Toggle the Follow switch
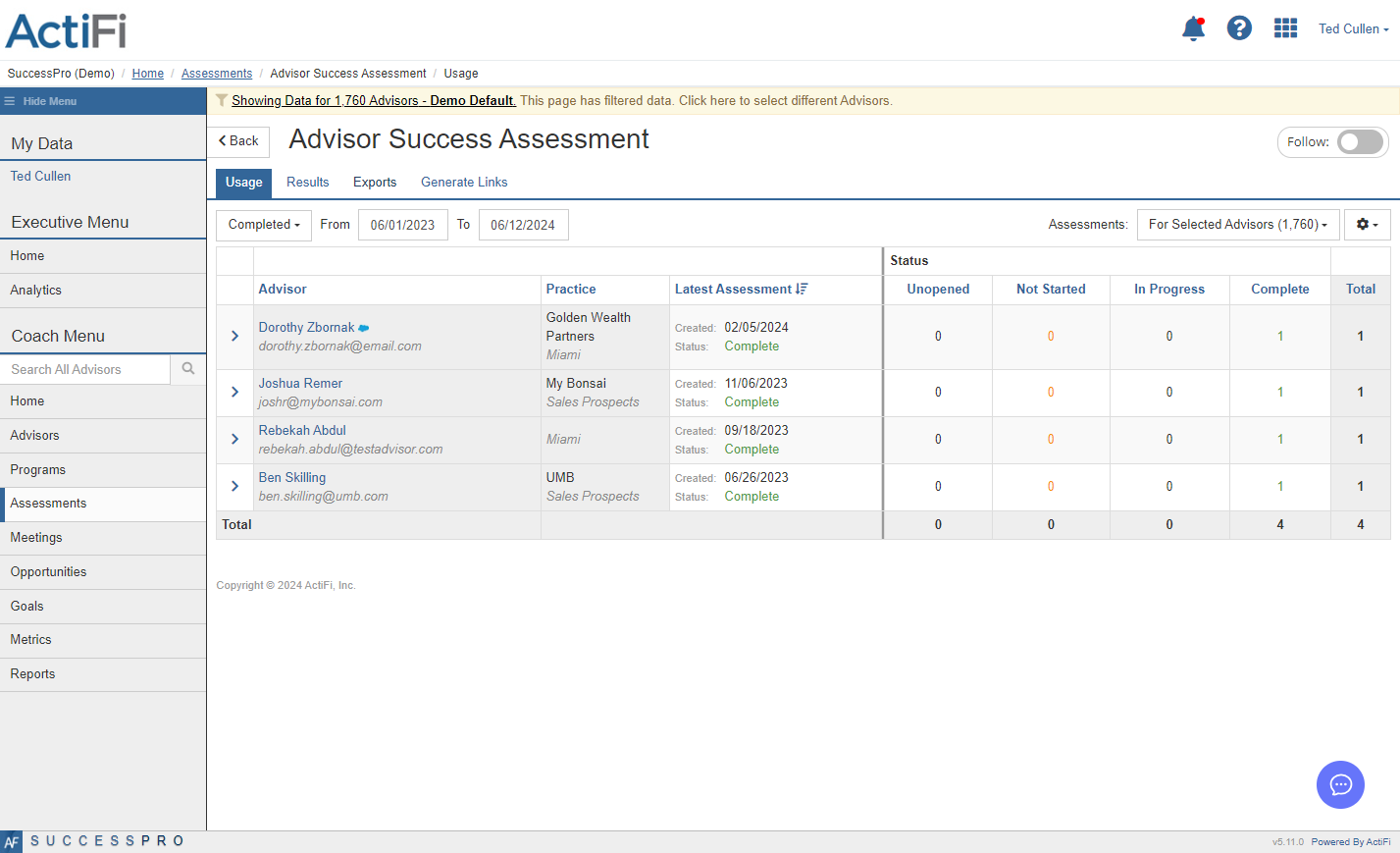Image resolution: width=1400 pixels, height=853 pixels. 1361,142
